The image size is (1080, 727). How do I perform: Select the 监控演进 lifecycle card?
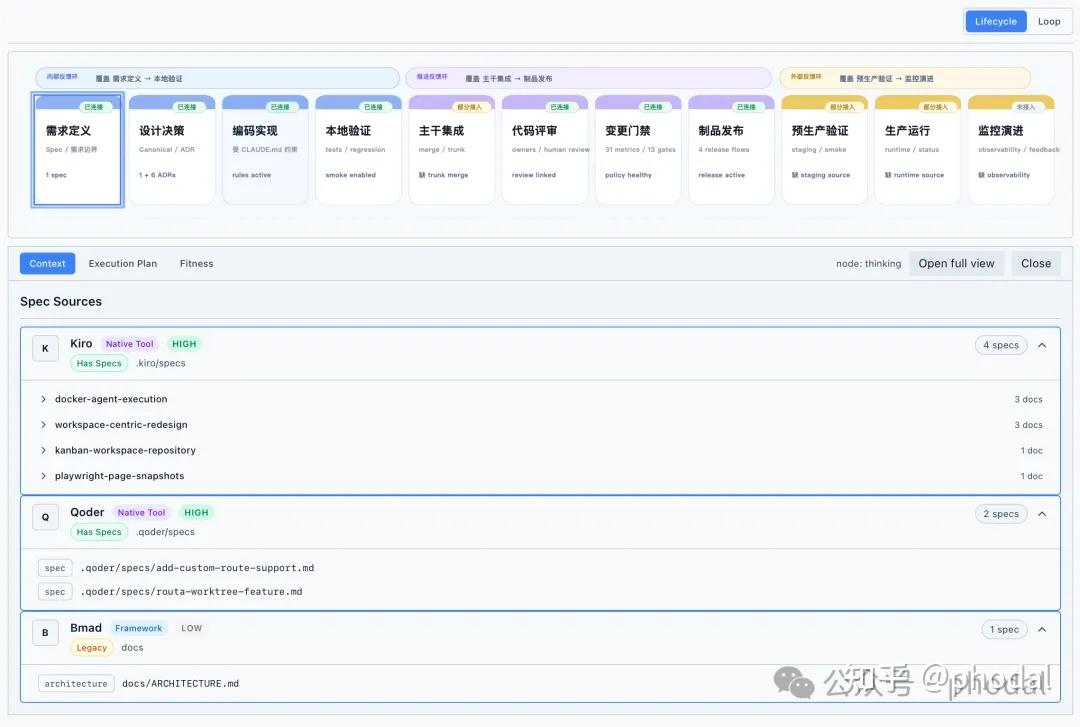[1011, 150]
